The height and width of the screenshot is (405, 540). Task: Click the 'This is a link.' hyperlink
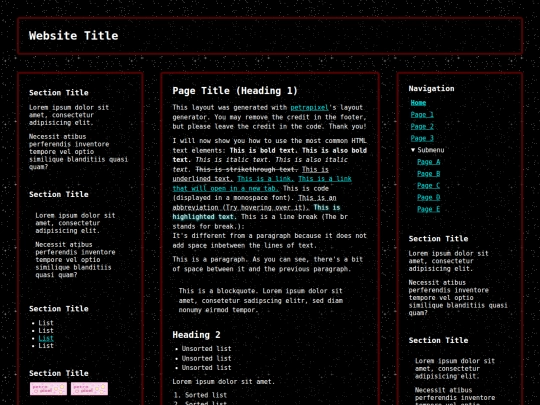pos(266,178)
